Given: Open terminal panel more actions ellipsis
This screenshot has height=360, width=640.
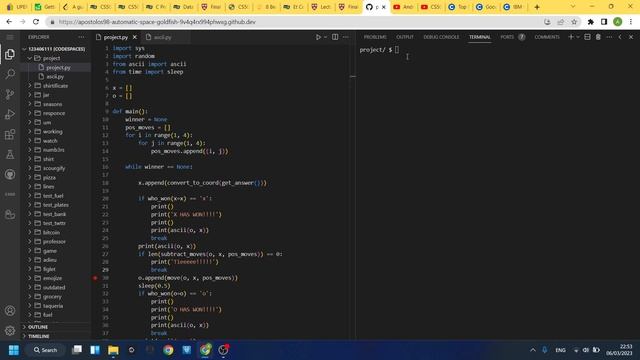Looking at the screenshot, I should [609, 37].
